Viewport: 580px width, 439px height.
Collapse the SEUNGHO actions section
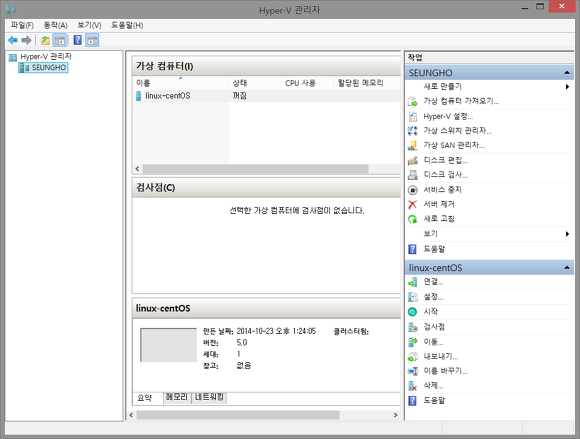pyautogui.click(x=567, y=73)
